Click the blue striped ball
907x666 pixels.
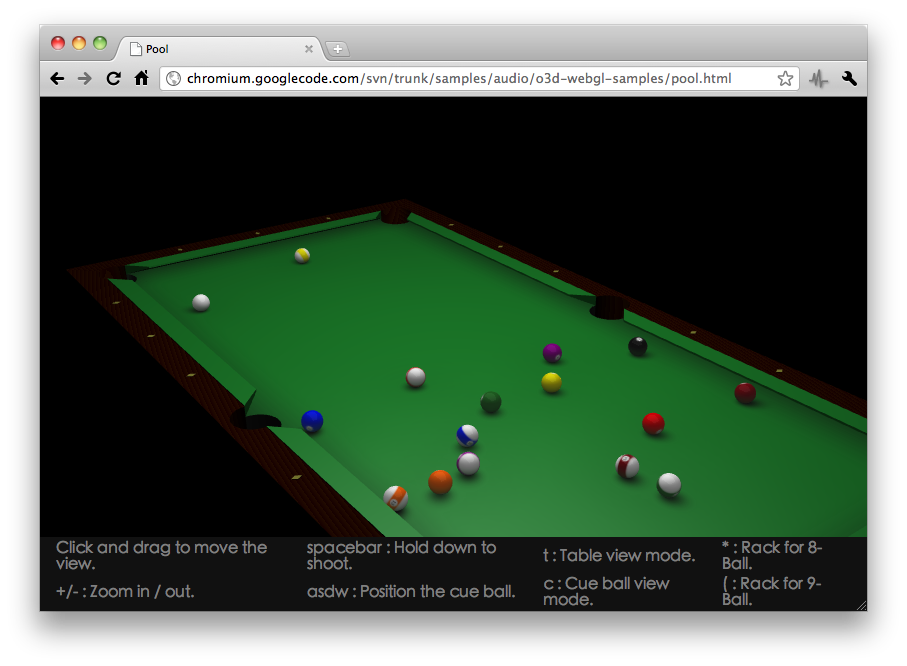pos(467,436)
